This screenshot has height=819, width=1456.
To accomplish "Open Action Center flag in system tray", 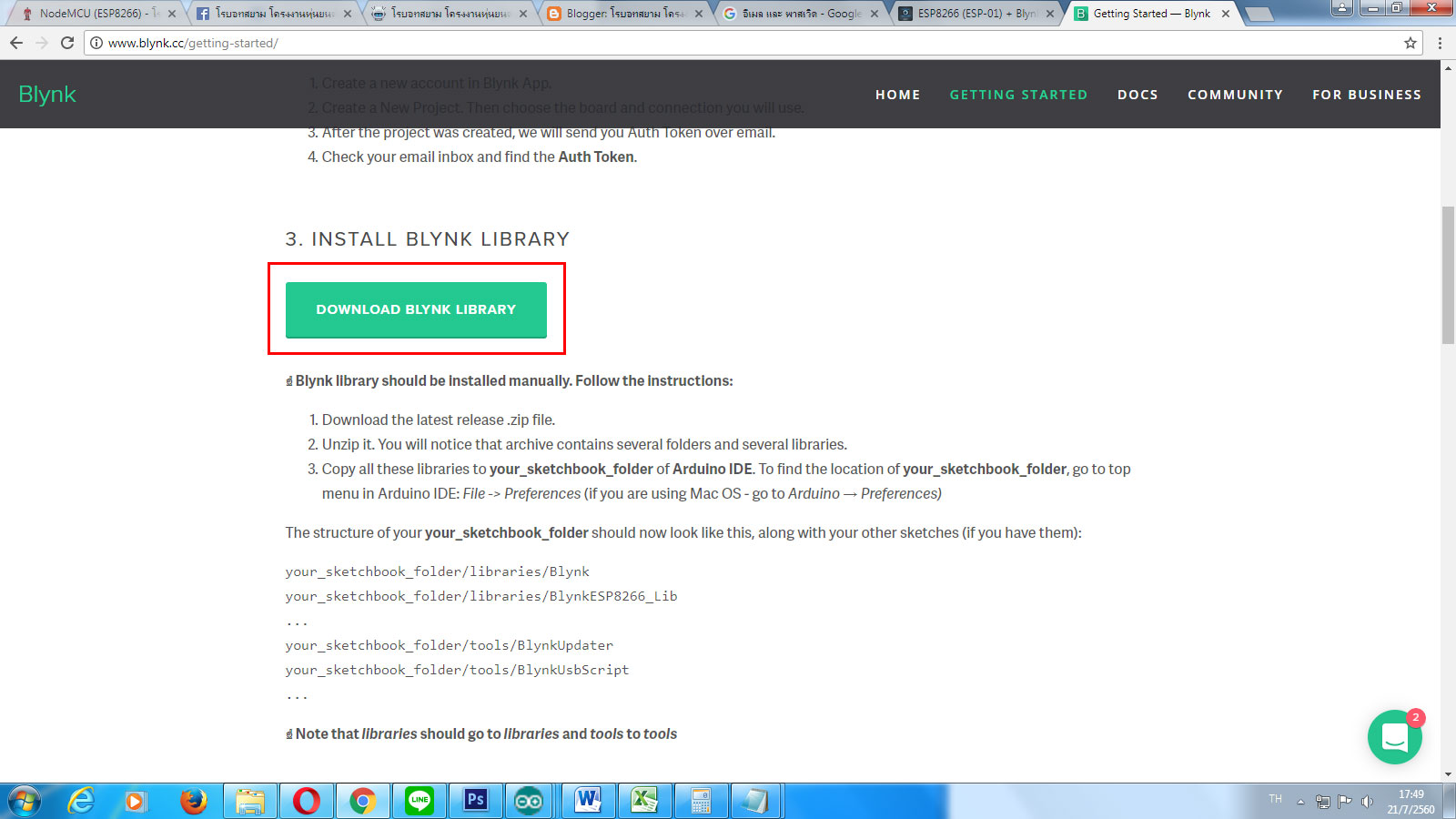I will [x=1345, y=802].
